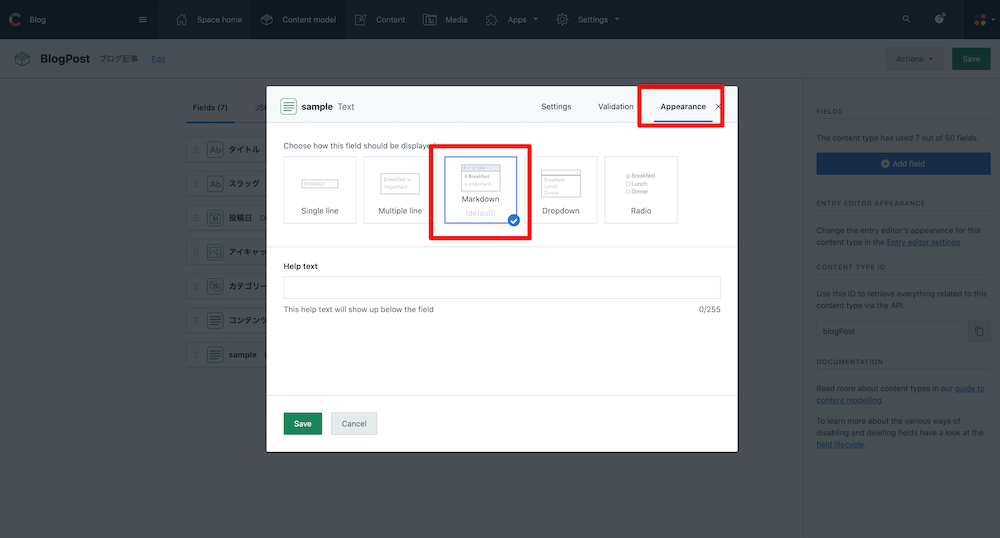
Task: Click the Edit link next to BlogPost
Action: point(158,59)
